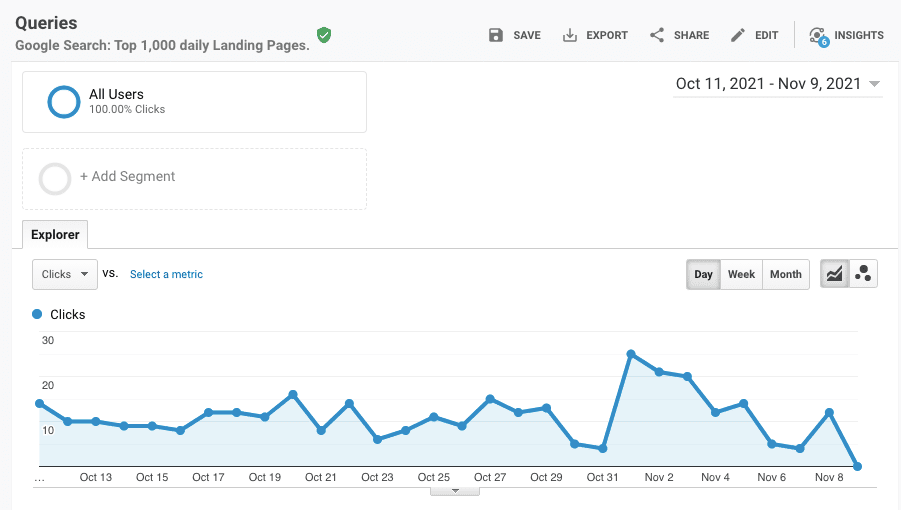Viewport: 901px width, 510px height.
Task: Click the Nov 2 data point
Action: click(x=659, y=372)
